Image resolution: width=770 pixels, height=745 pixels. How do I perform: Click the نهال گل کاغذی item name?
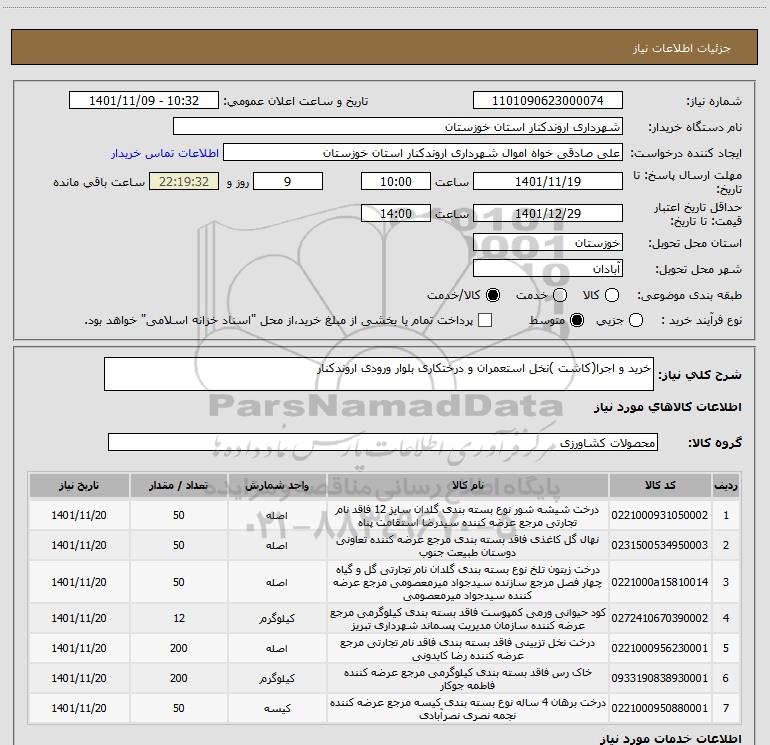pyautogui.click(x=468, y=546)
